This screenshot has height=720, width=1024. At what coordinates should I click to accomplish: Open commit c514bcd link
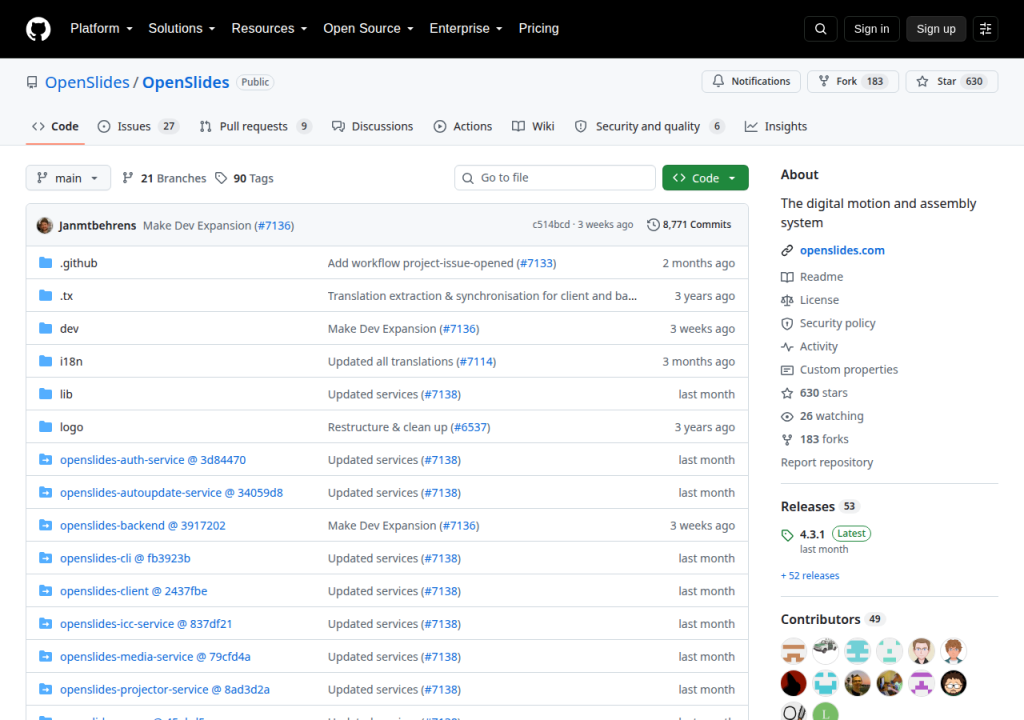(551, 224)
